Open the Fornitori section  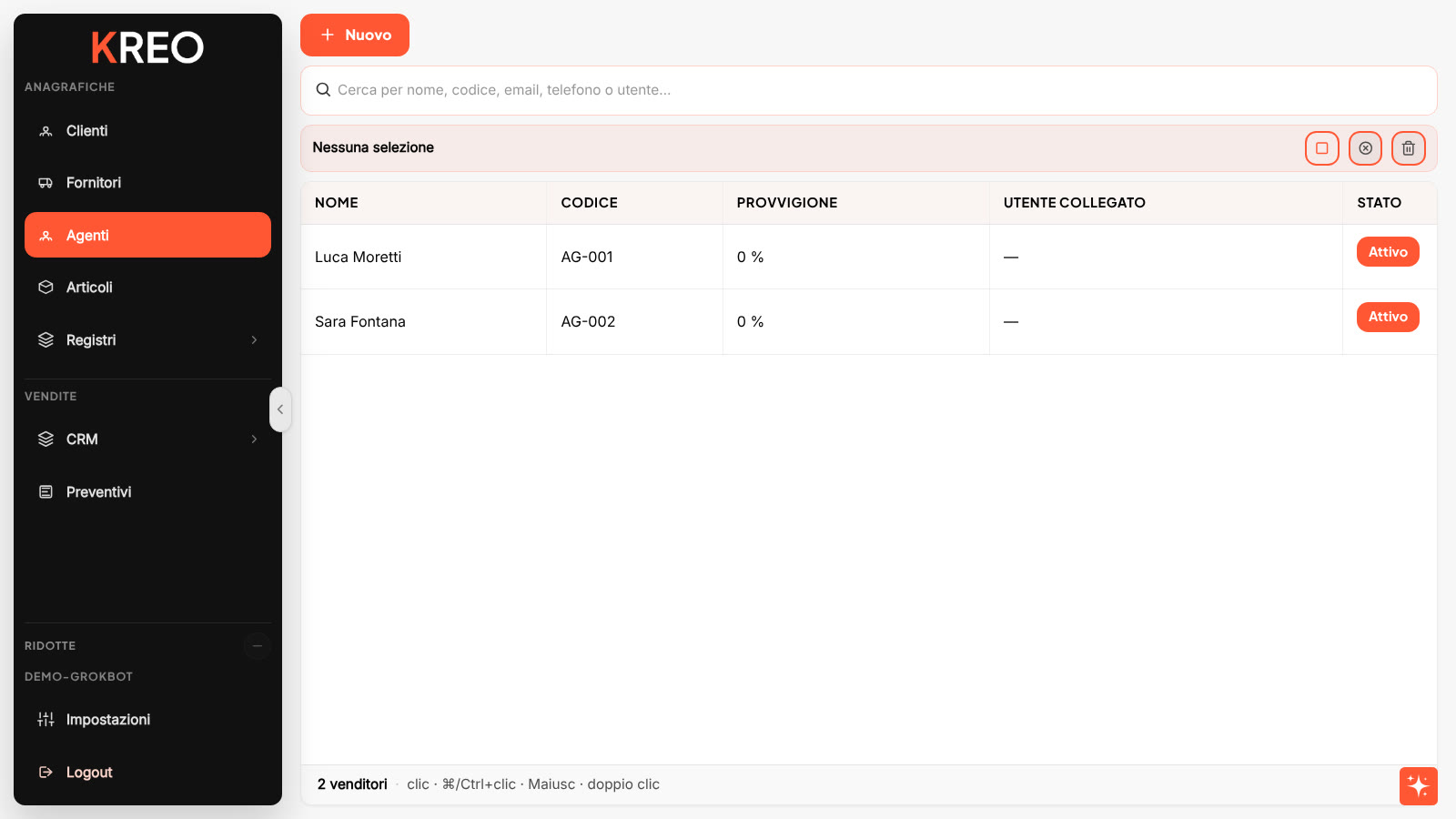click(x=147, y=183)
